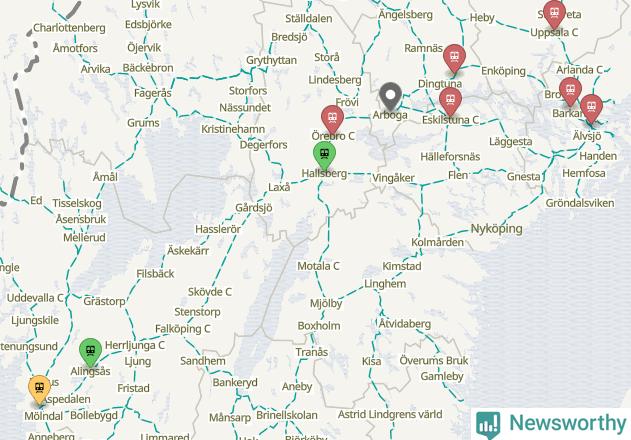Click the gray location pin at Arboga
The height and width of the screenshot is (440, 631).
pos(390,97)
